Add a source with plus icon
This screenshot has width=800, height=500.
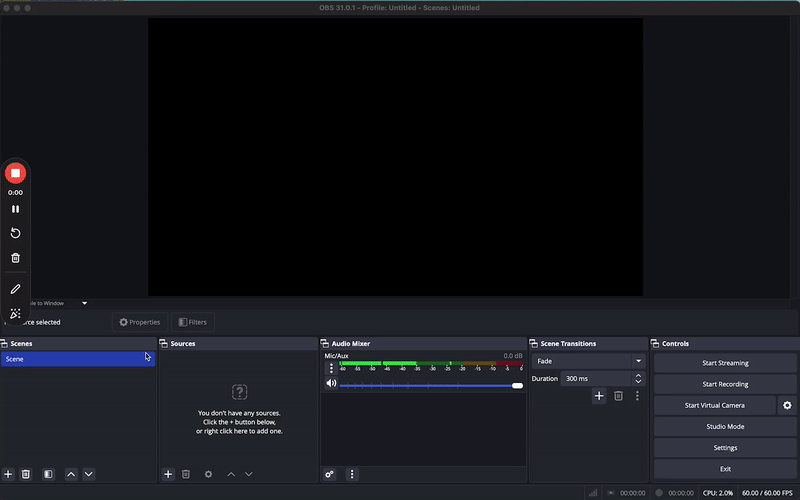168,474
